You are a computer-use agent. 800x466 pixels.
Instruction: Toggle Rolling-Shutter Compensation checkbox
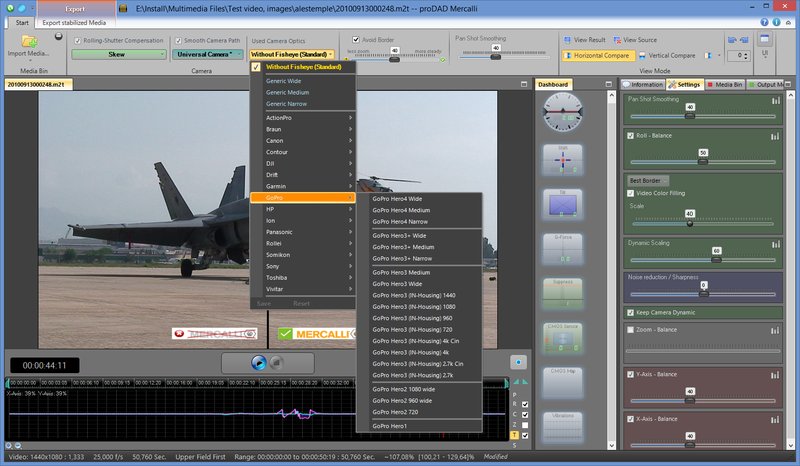pyautogui.click(x=78, y=40)
